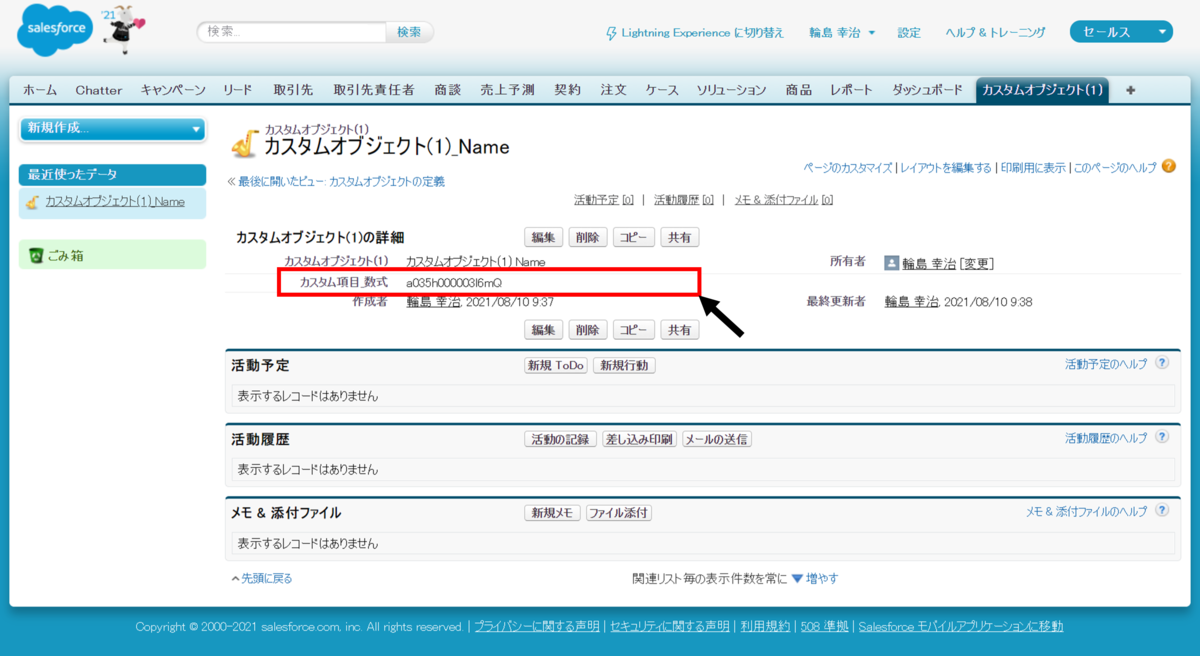This screenshot has width=1200, height=656.
Task: Click the top 削除 button
Action: click(587, 237)
